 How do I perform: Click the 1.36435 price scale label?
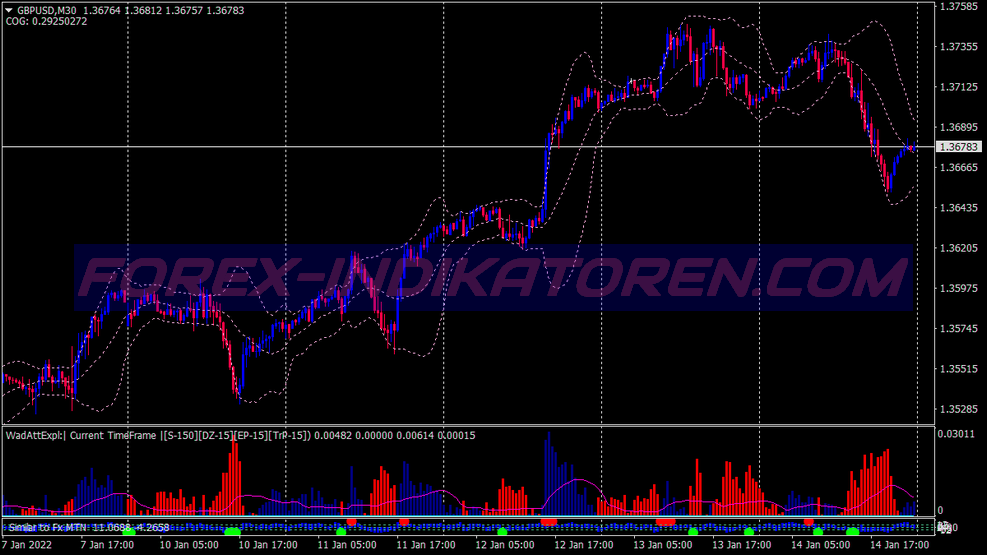pyautogui.click(x=959, y=208)
